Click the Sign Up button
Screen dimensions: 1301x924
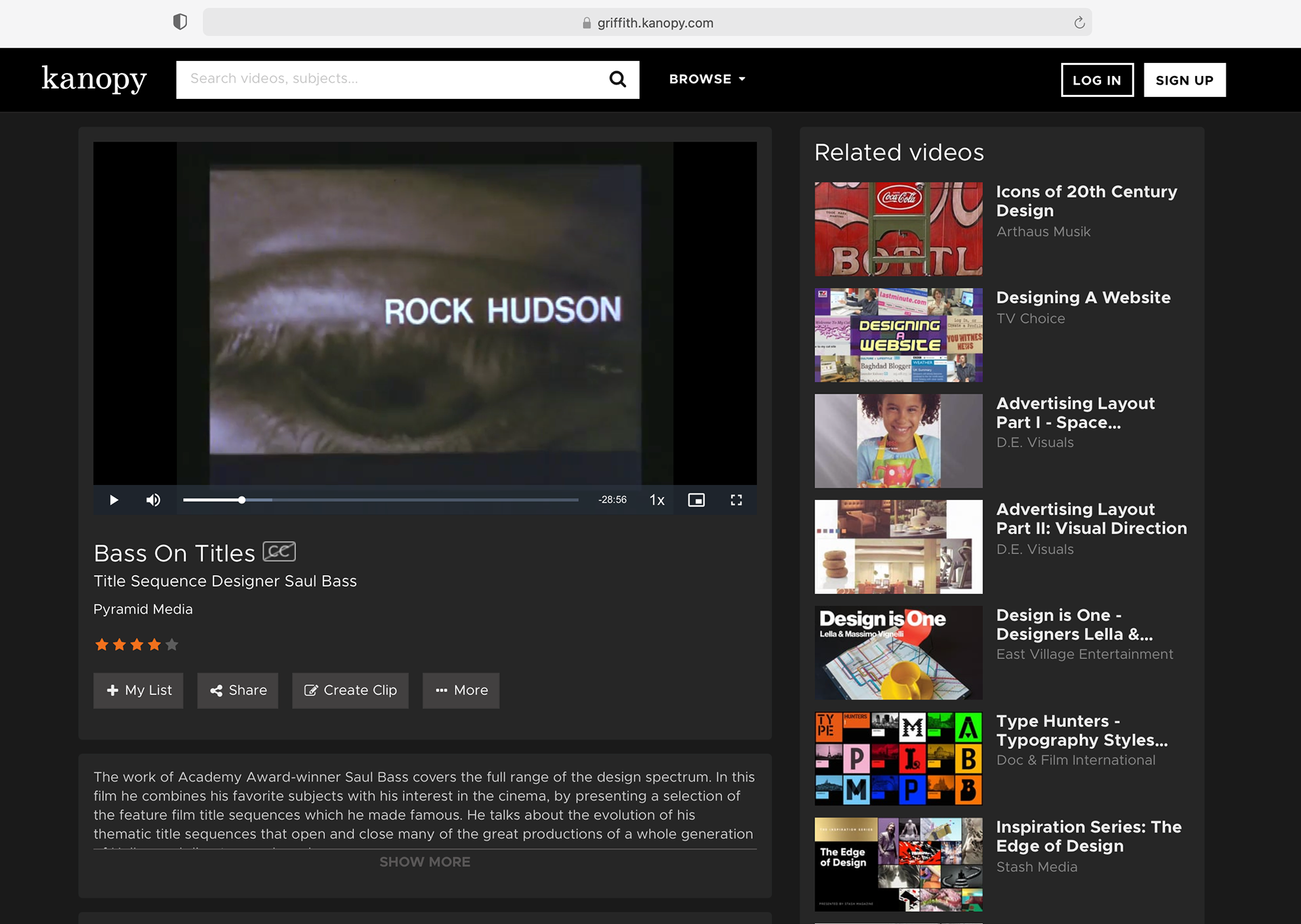point(1184,80)
